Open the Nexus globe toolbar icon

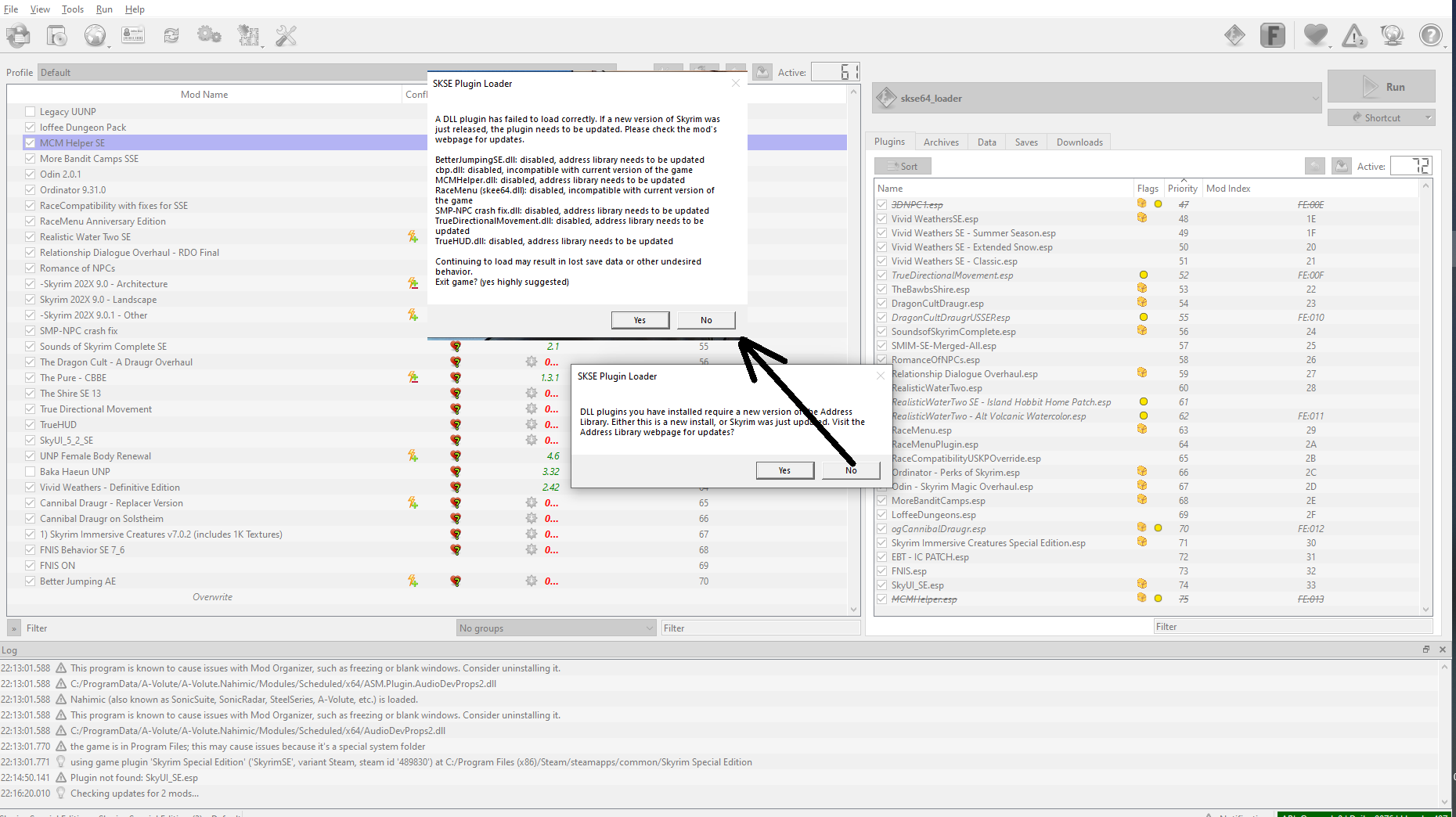coord(95,35)
